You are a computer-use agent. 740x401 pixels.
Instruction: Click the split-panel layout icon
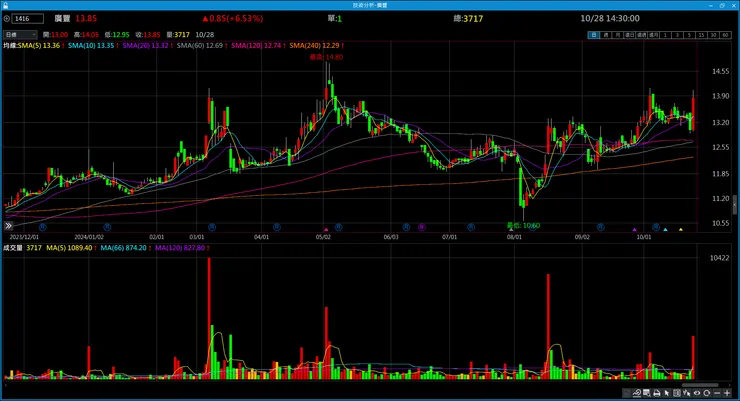pyautogui.click(x=677, y=393)
